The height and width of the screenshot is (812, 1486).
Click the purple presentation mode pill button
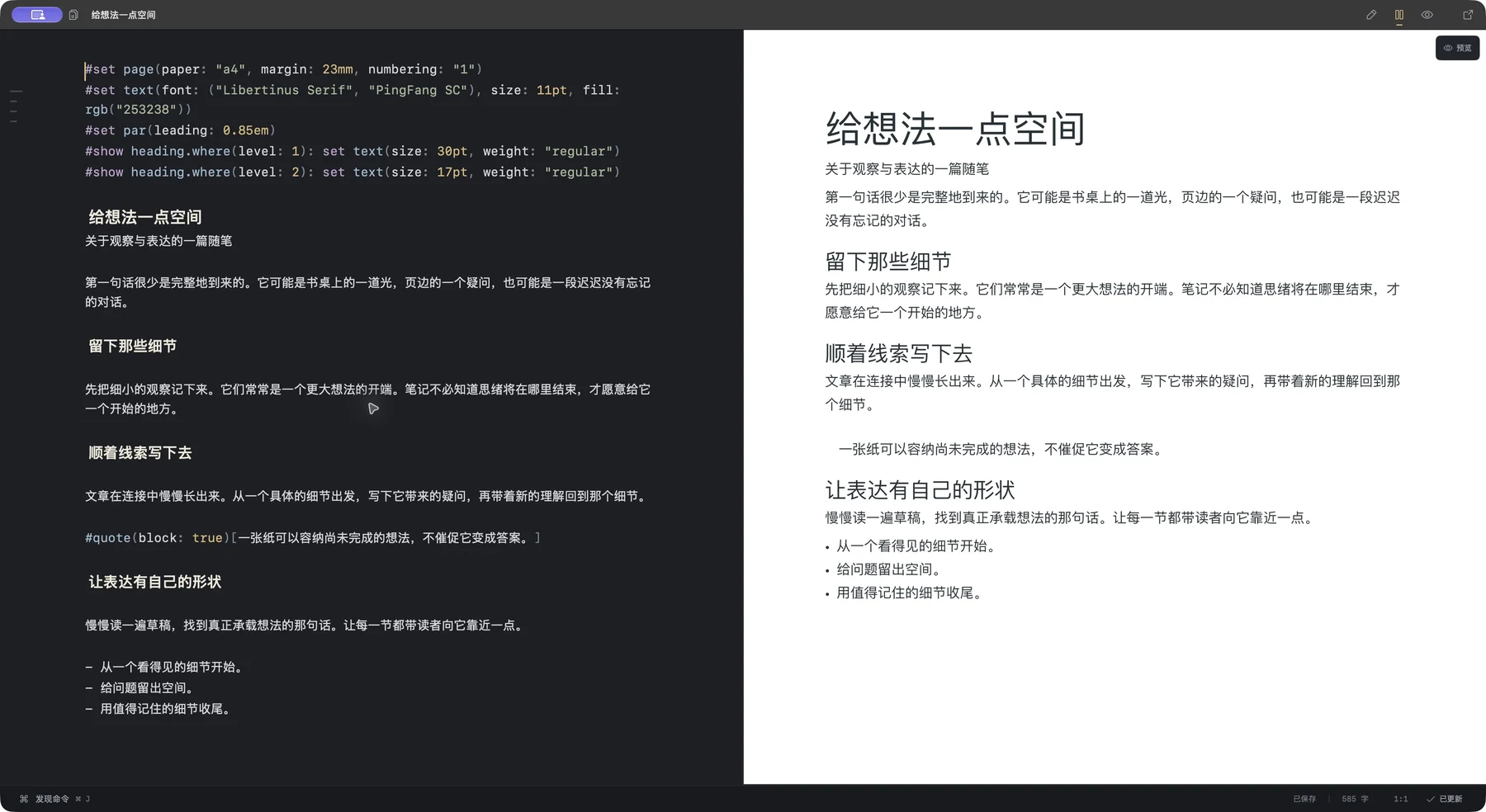pos(37,15)
